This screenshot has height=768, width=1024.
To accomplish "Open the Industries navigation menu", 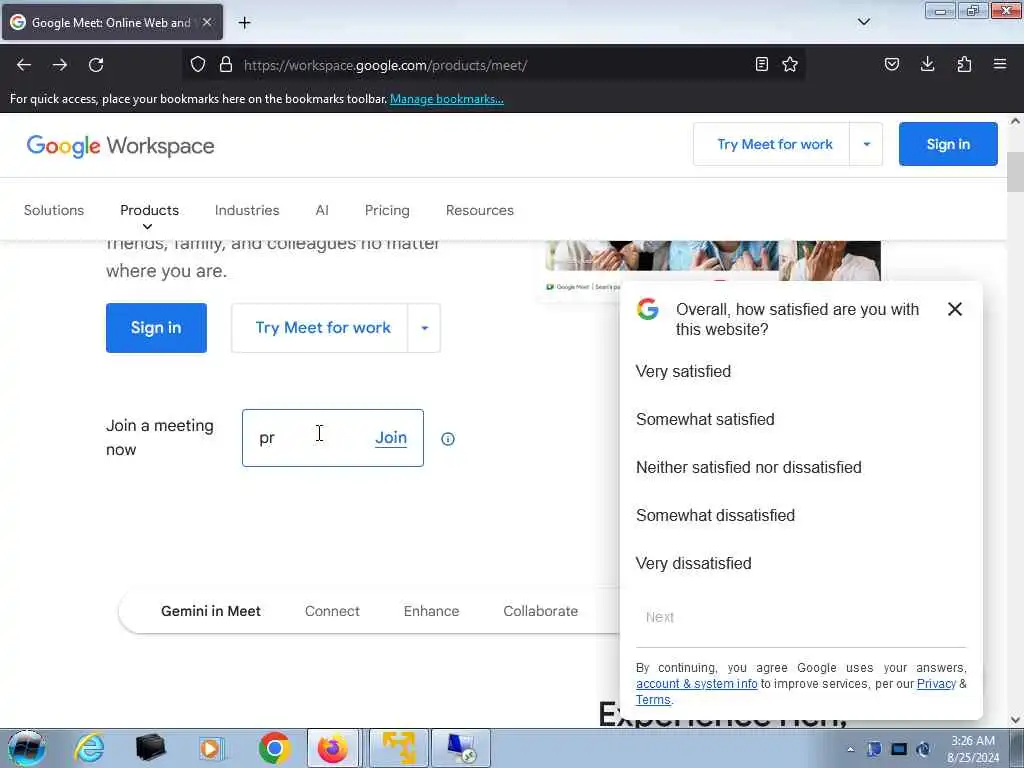I will [x=247, y=210].
